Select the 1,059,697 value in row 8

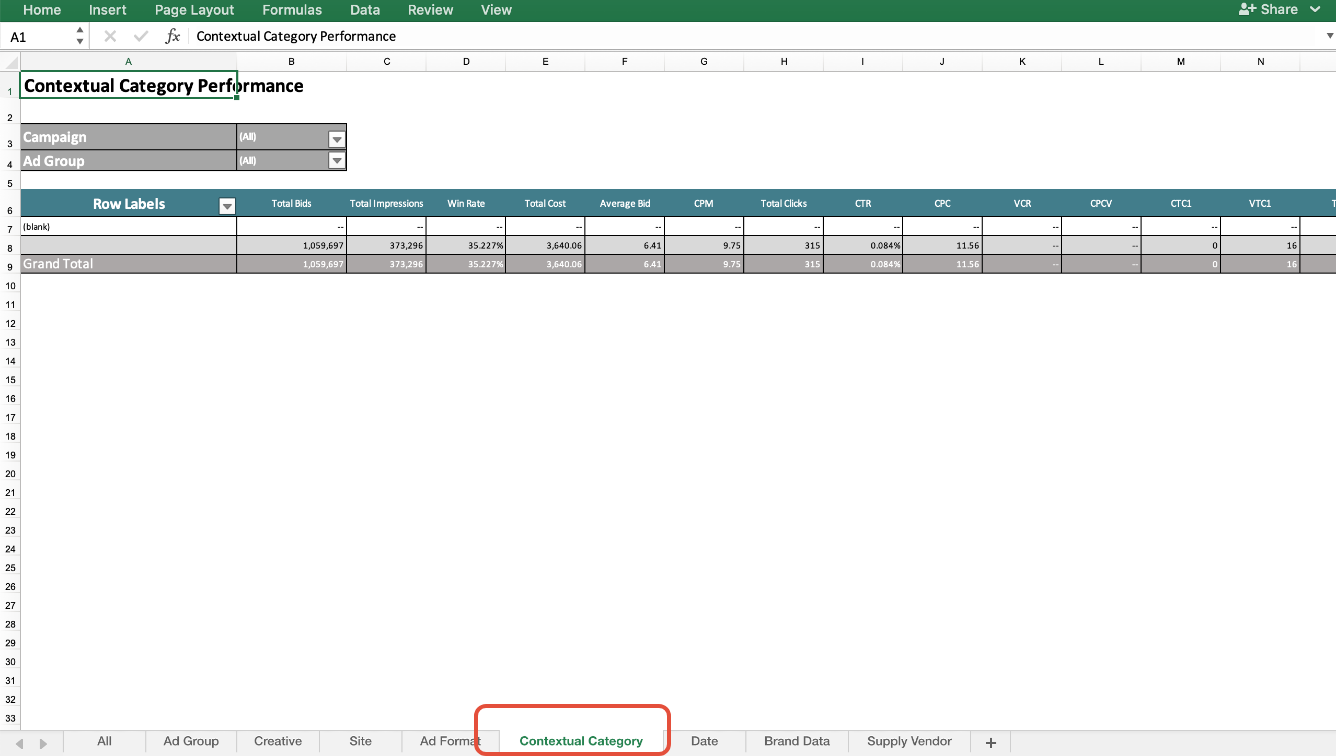point(292,246)
